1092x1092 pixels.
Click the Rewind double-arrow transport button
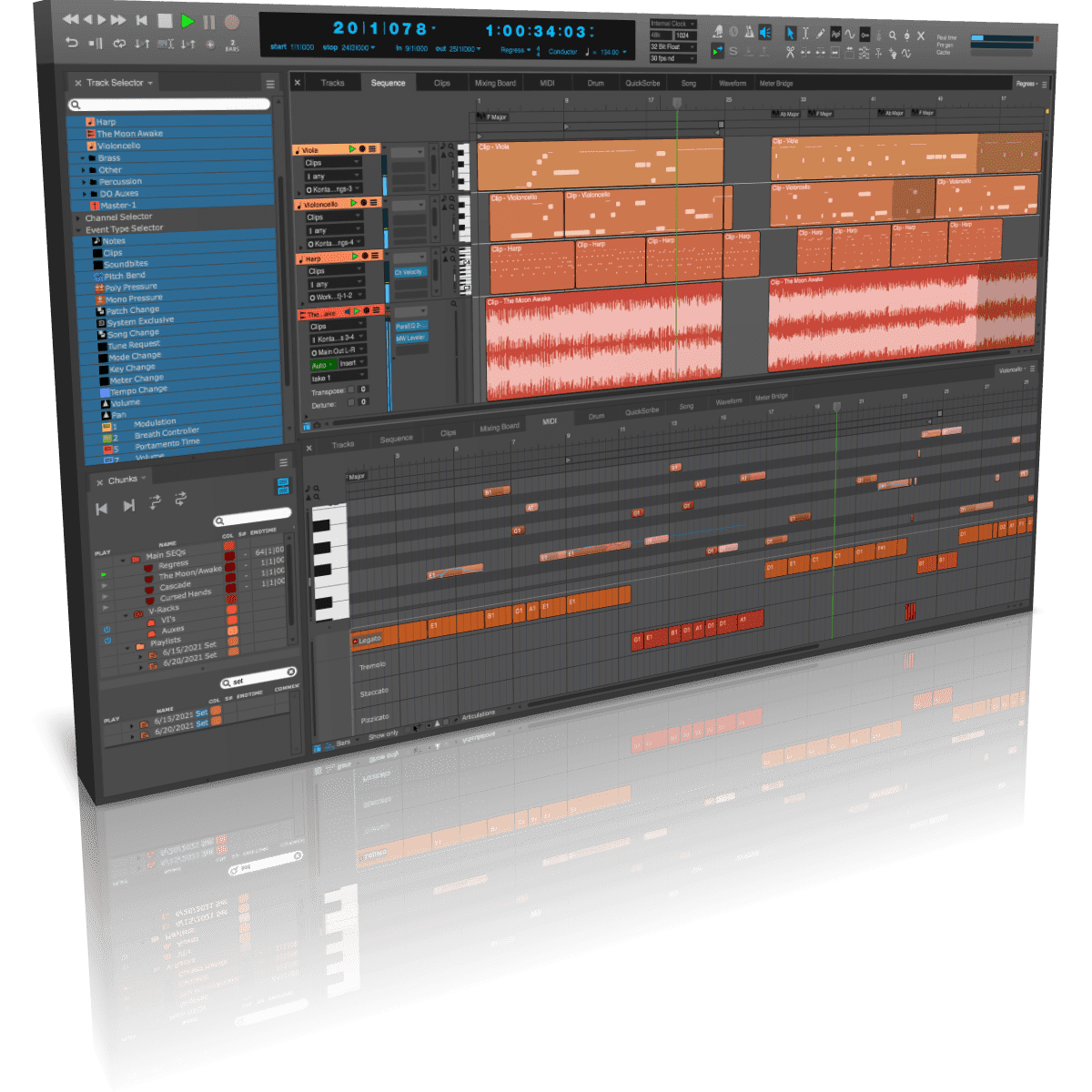tap(70, 18)
